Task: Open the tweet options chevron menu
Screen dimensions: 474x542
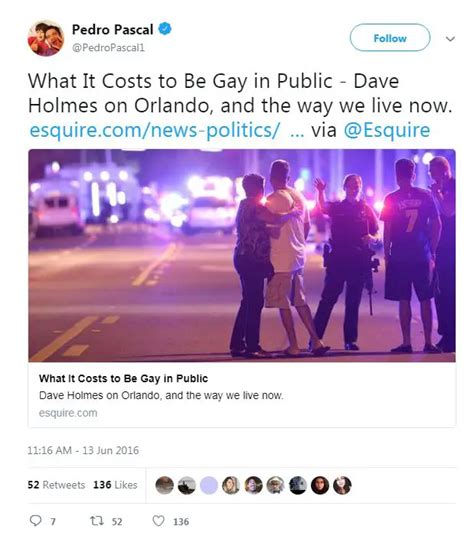Action: [450, 39]
